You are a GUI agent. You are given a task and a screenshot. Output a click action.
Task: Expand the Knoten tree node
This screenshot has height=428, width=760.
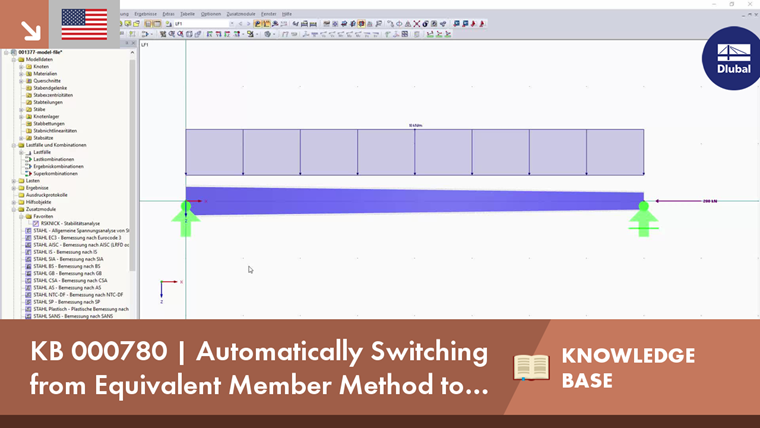coord(21,66)
